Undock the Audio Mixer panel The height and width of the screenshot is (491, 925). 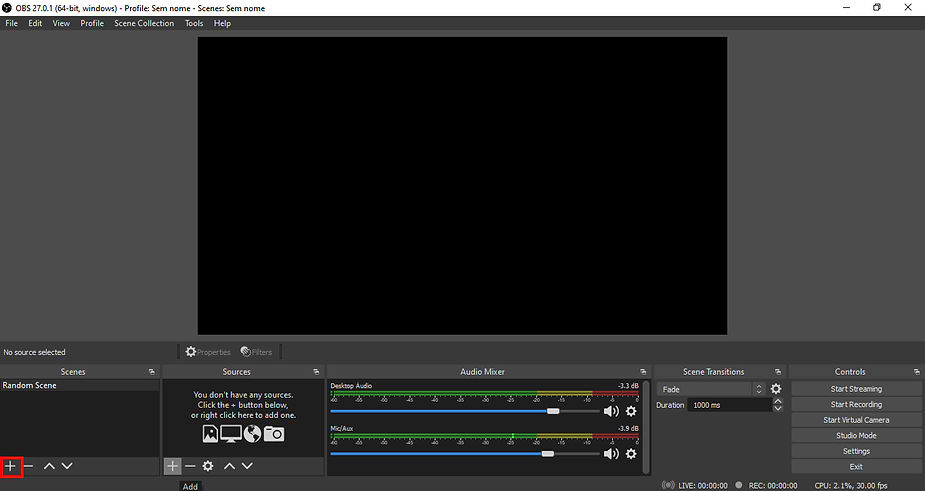point(643,372)
